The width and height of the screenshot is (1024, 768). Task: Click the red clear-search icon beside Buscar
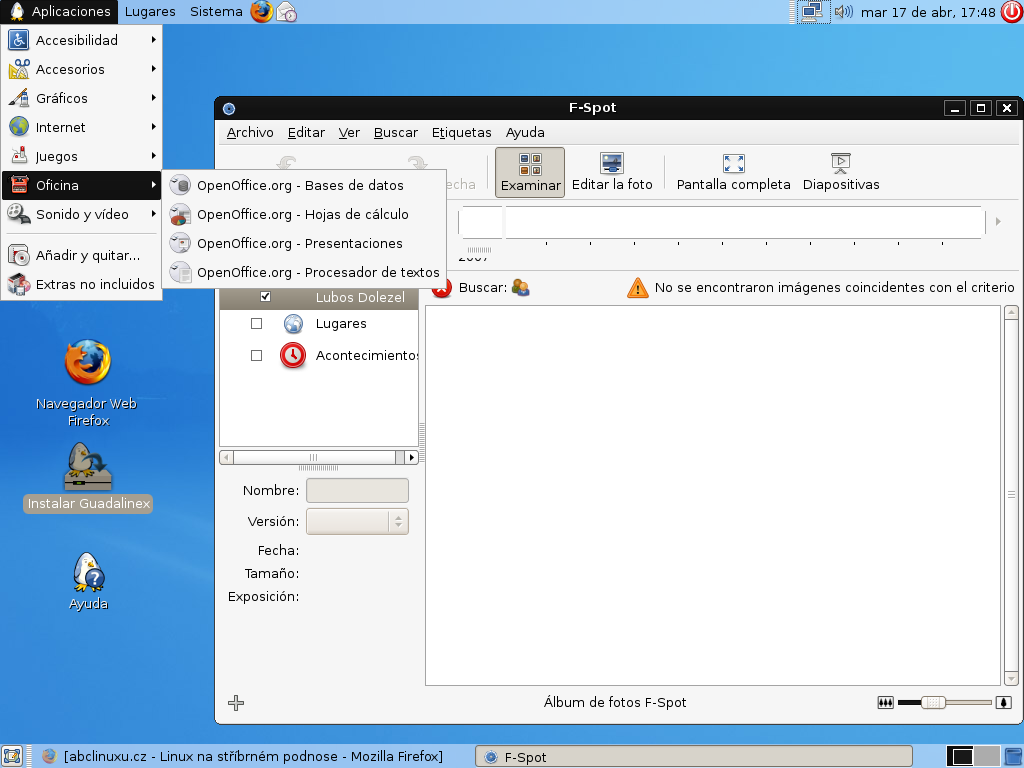pos(441,288)
